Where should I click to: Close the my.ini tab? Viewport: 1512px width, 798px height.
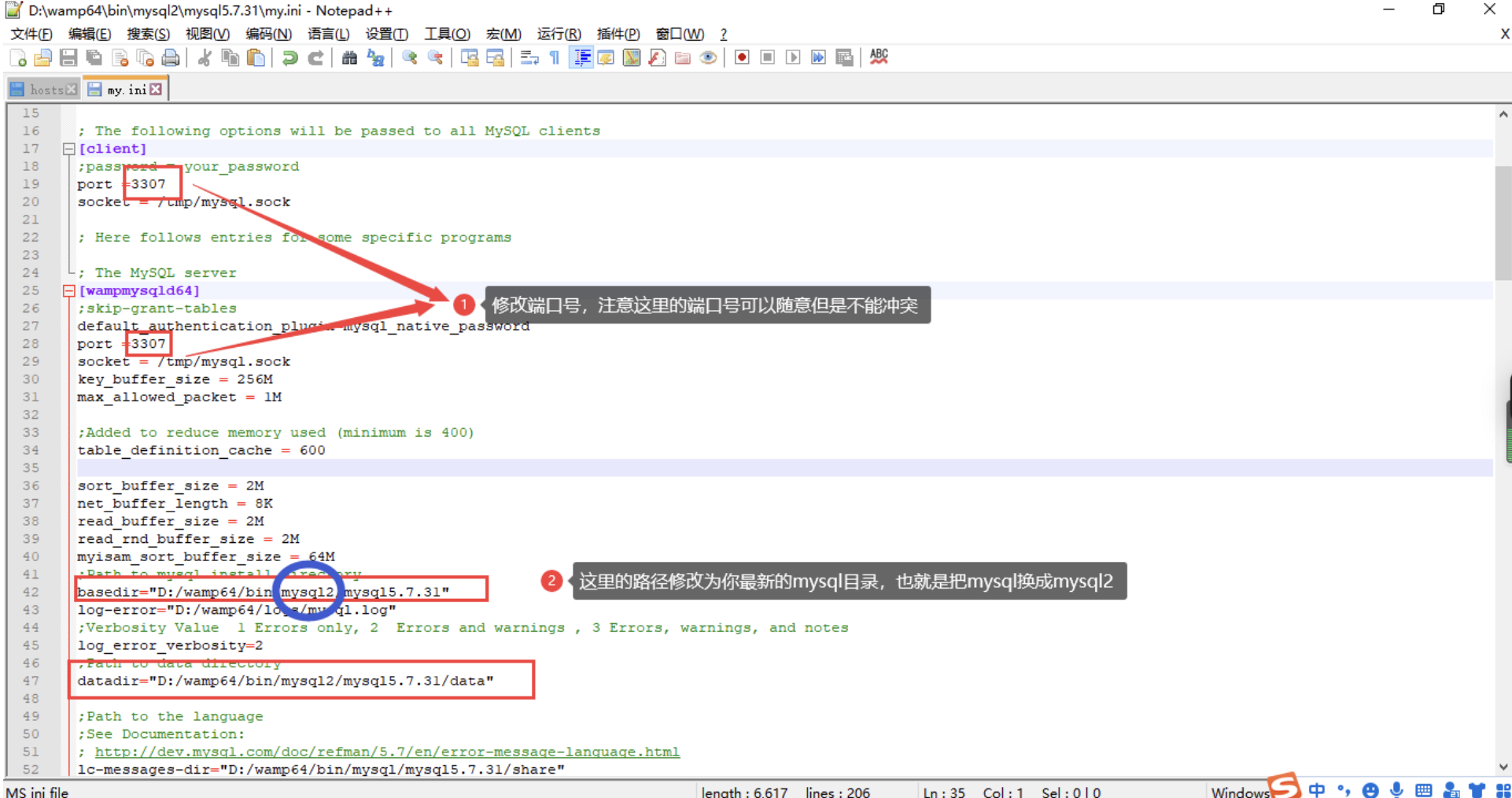point(156,90)
